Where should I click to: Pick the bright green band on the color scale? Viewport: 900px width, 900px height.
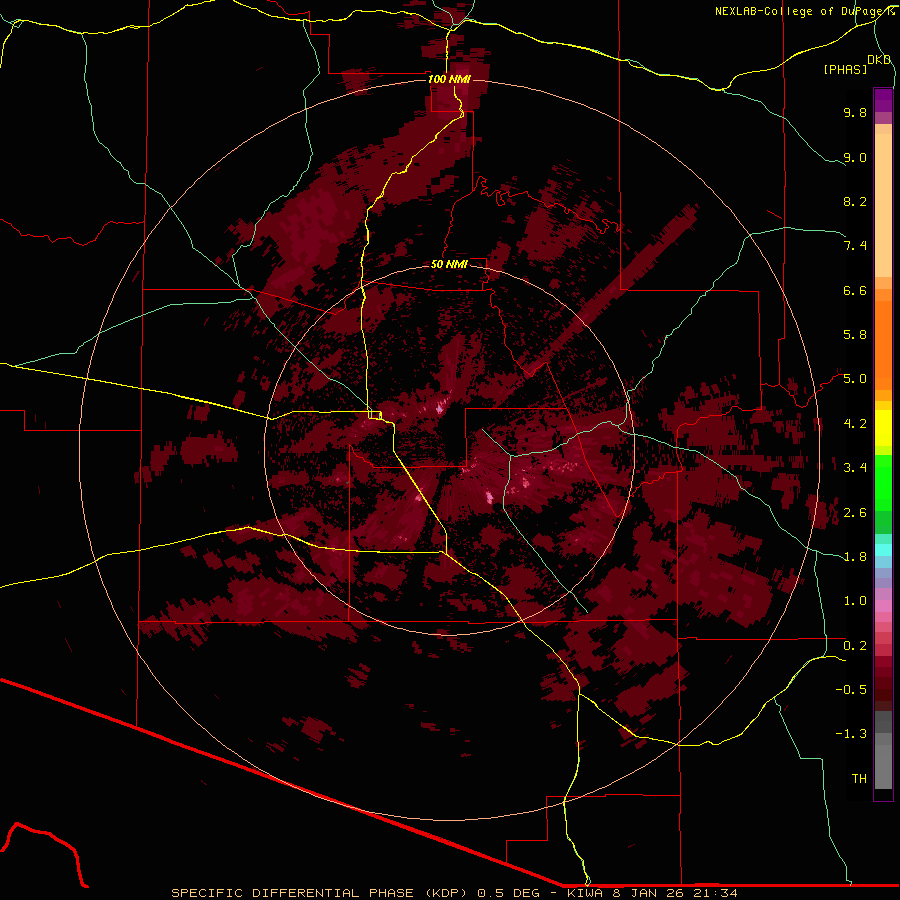point(883,482)
